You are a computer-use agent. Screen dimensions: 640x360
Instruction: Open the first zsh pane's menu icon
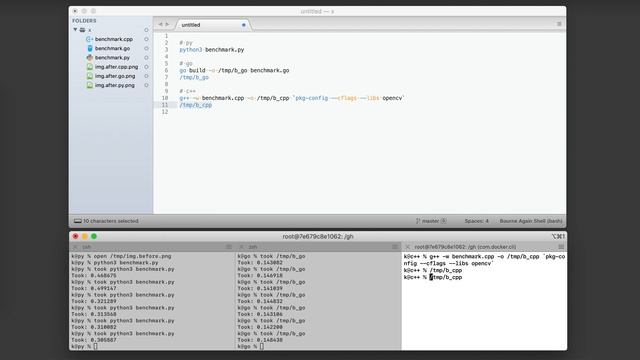[x=229, y=247]
